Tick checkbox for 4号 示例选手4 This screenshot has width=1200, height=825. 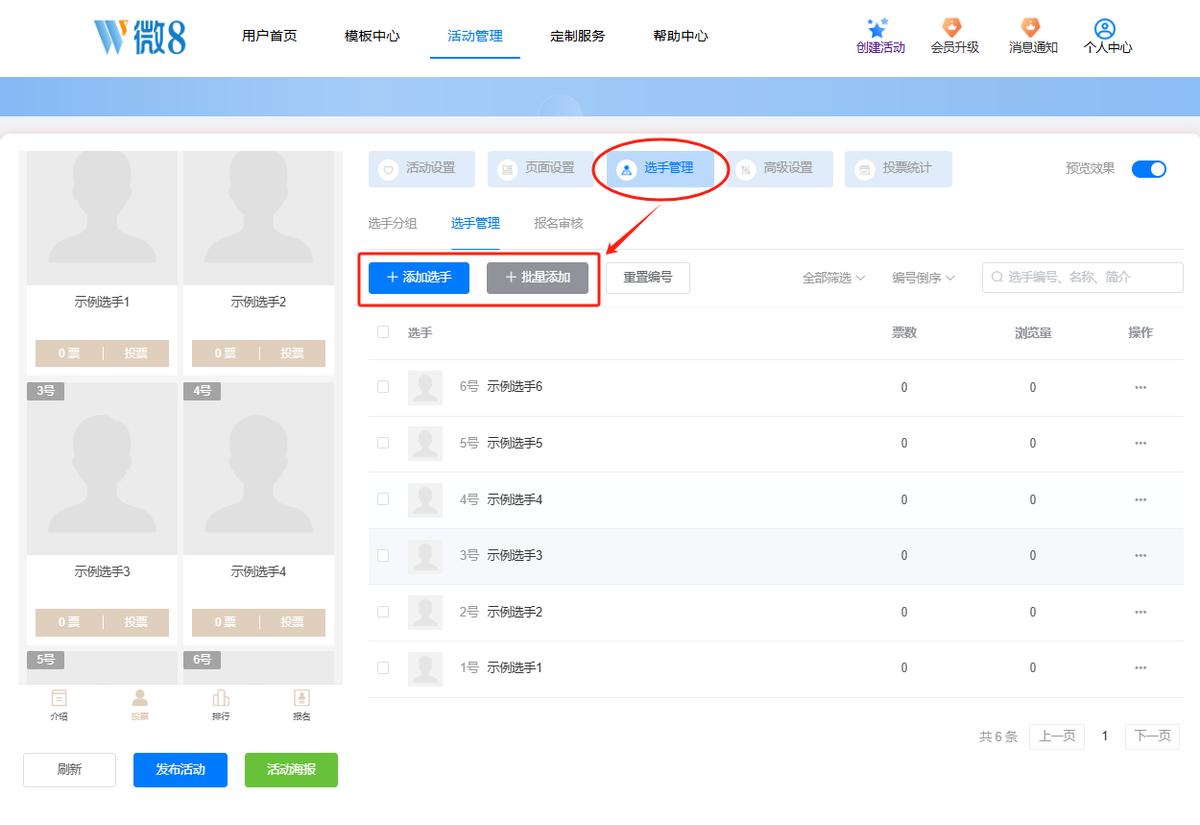(x=383, y=499)
